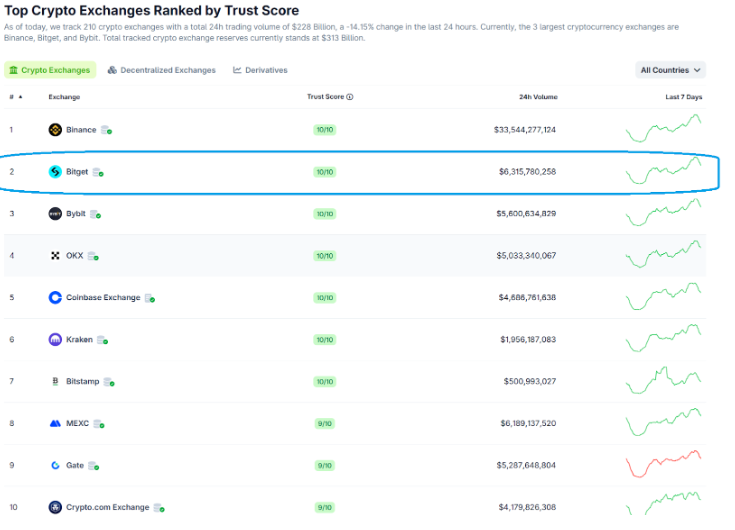Screen dimensions: 735x530
Task: Click the page title Top Crypto Exchanges
Action: [x=151, y=10]
